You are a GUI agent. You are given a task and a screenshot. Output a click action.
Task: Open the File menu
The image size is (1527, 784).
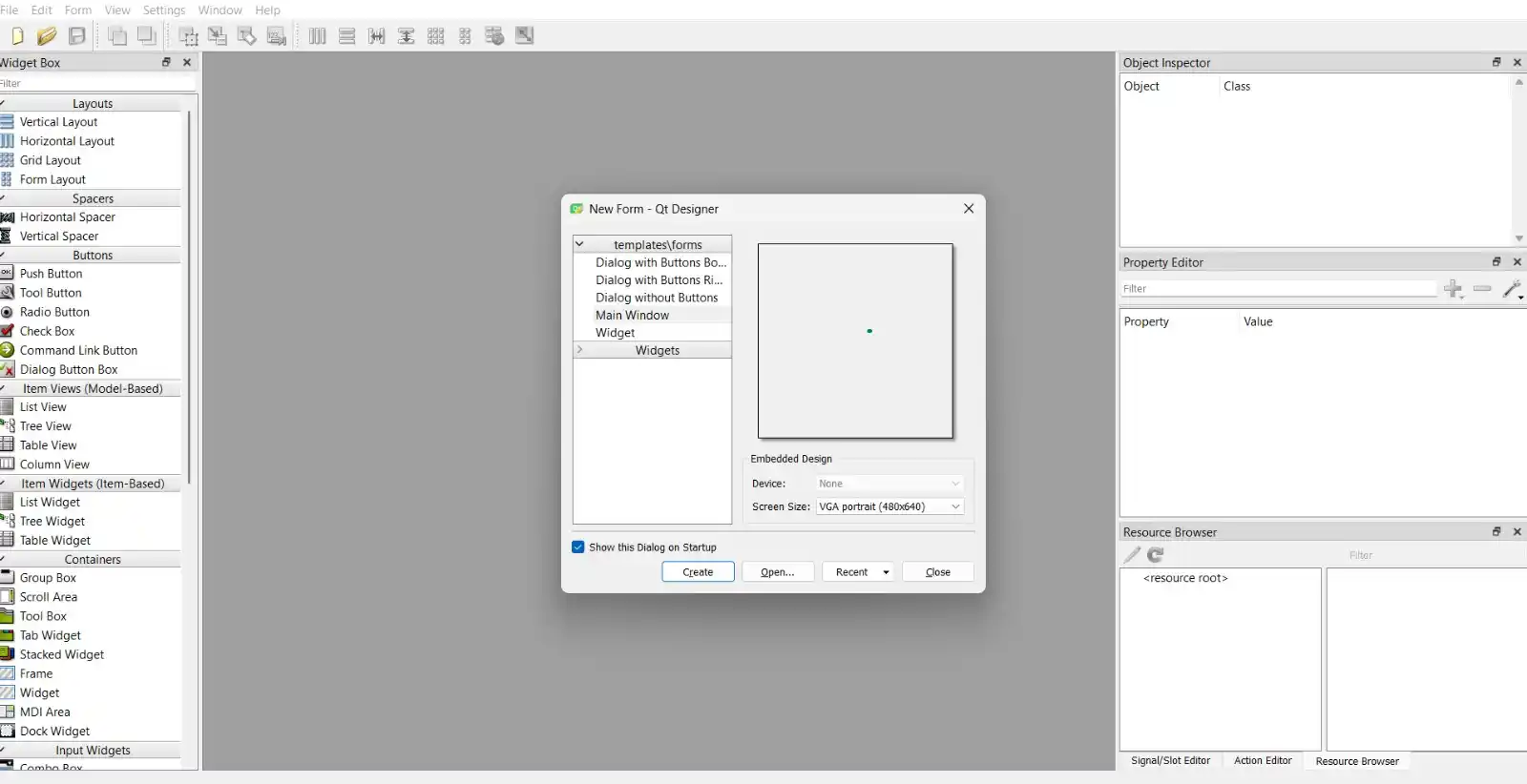pyautogui.click(x=9, y=10)
